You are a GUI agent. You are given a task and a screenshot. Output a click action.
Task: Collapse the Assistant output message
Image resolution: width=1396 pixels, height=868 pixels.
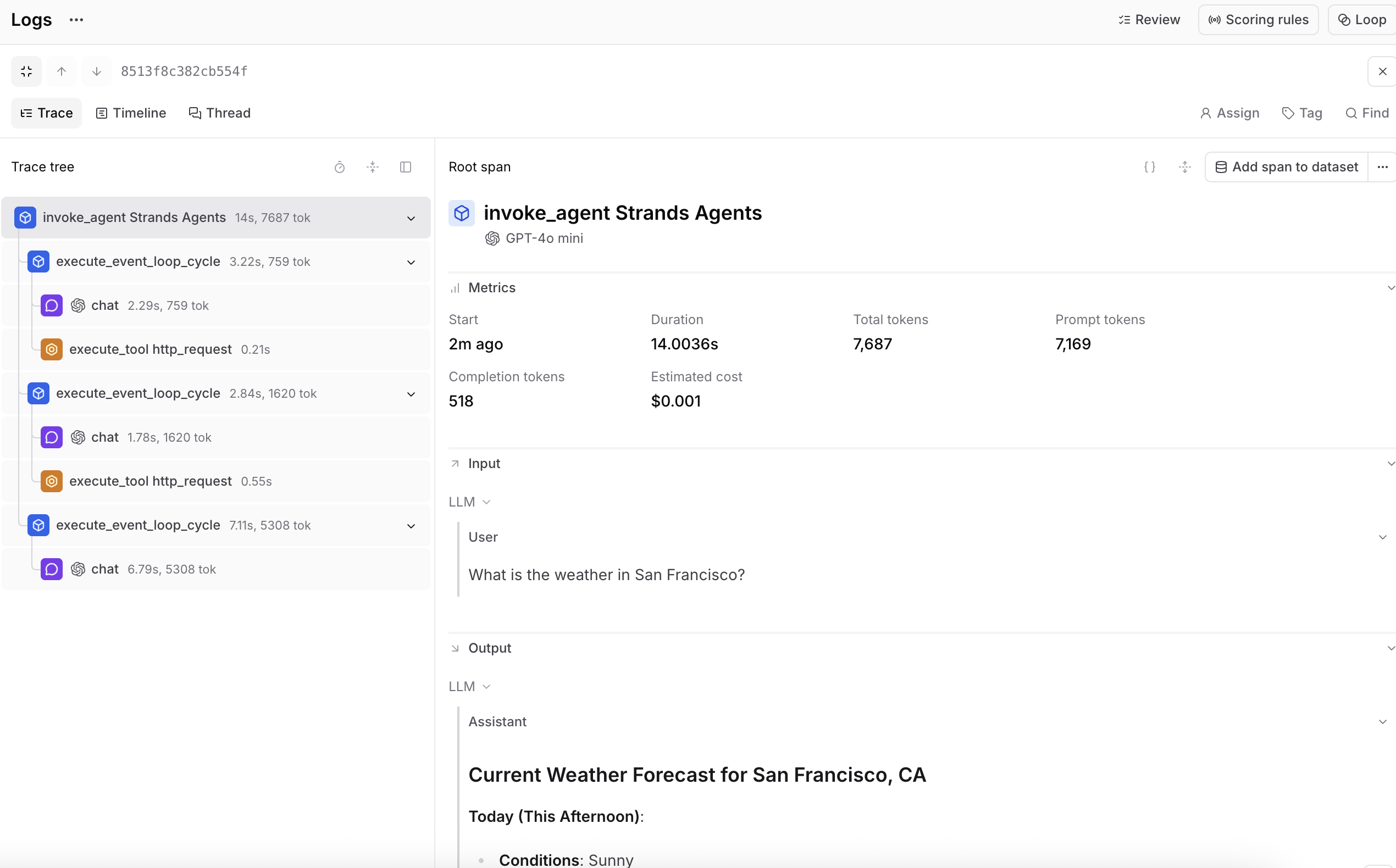pyautogui.click(x=1382, y=721)
